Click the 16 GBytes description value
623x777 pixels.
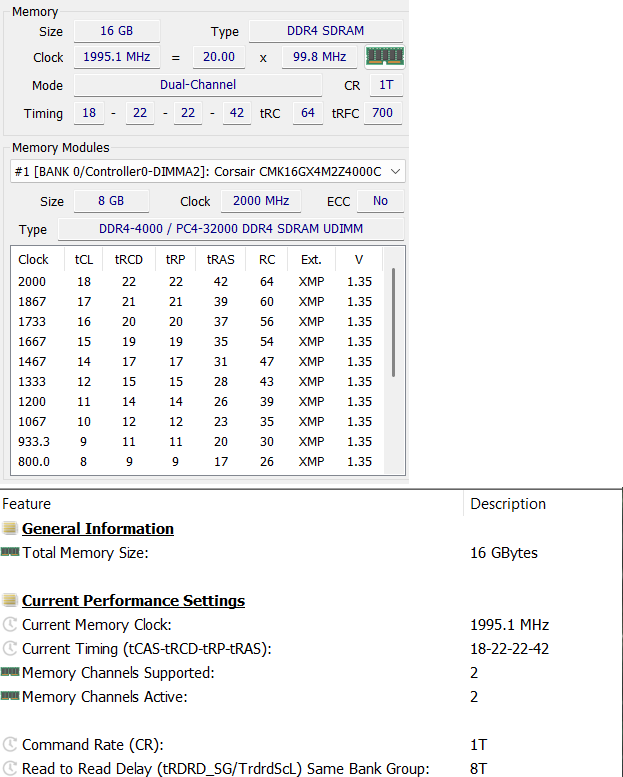[504, 553]
